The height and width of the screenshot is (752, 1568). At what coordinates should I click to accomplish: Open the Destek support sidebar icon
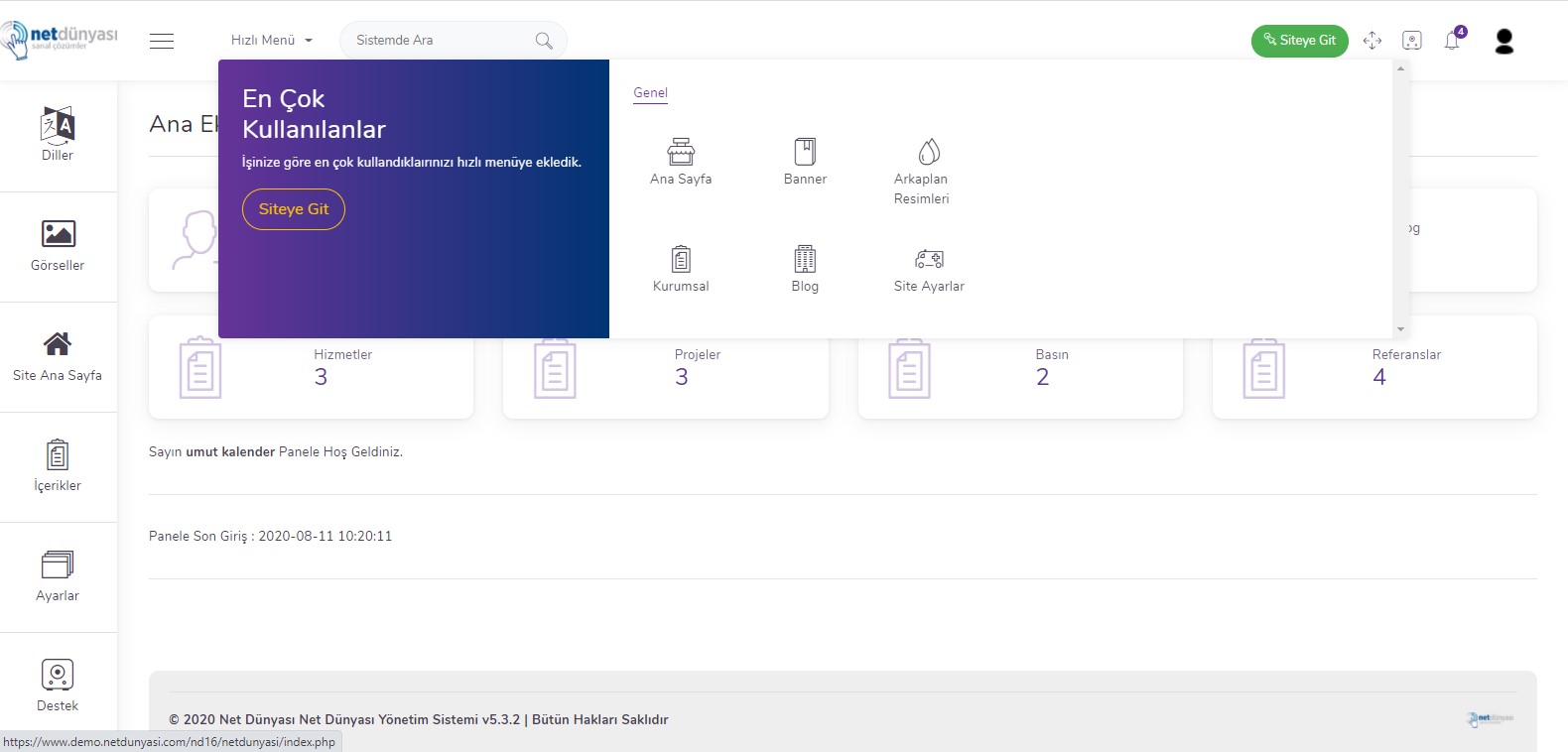[58, 675]
